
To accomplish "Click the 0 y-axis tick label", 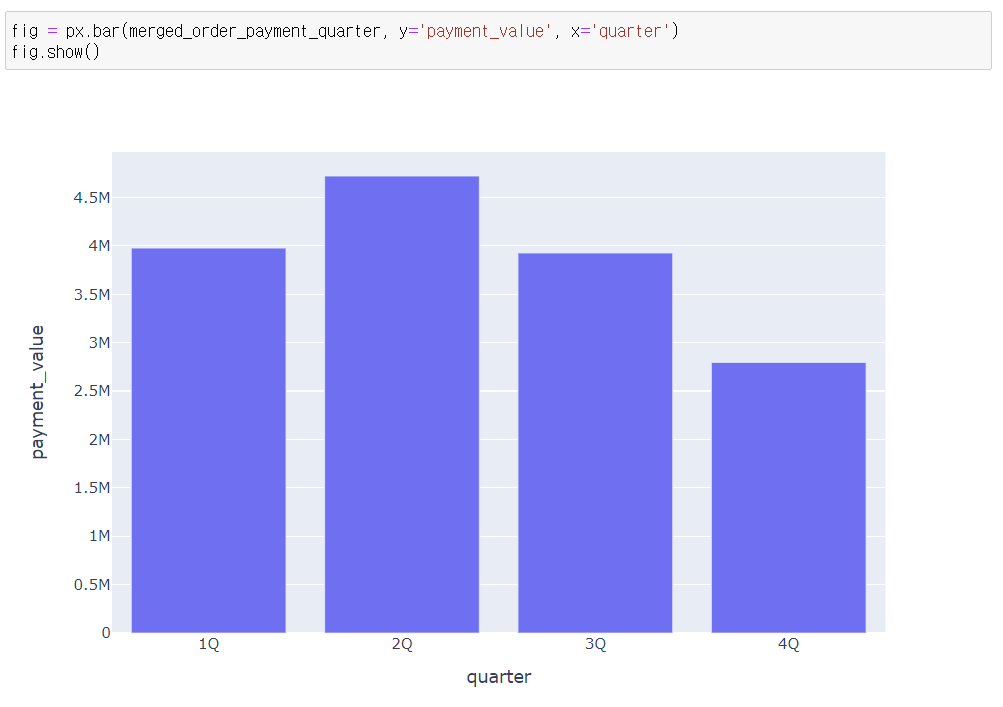I will (106, 633).
